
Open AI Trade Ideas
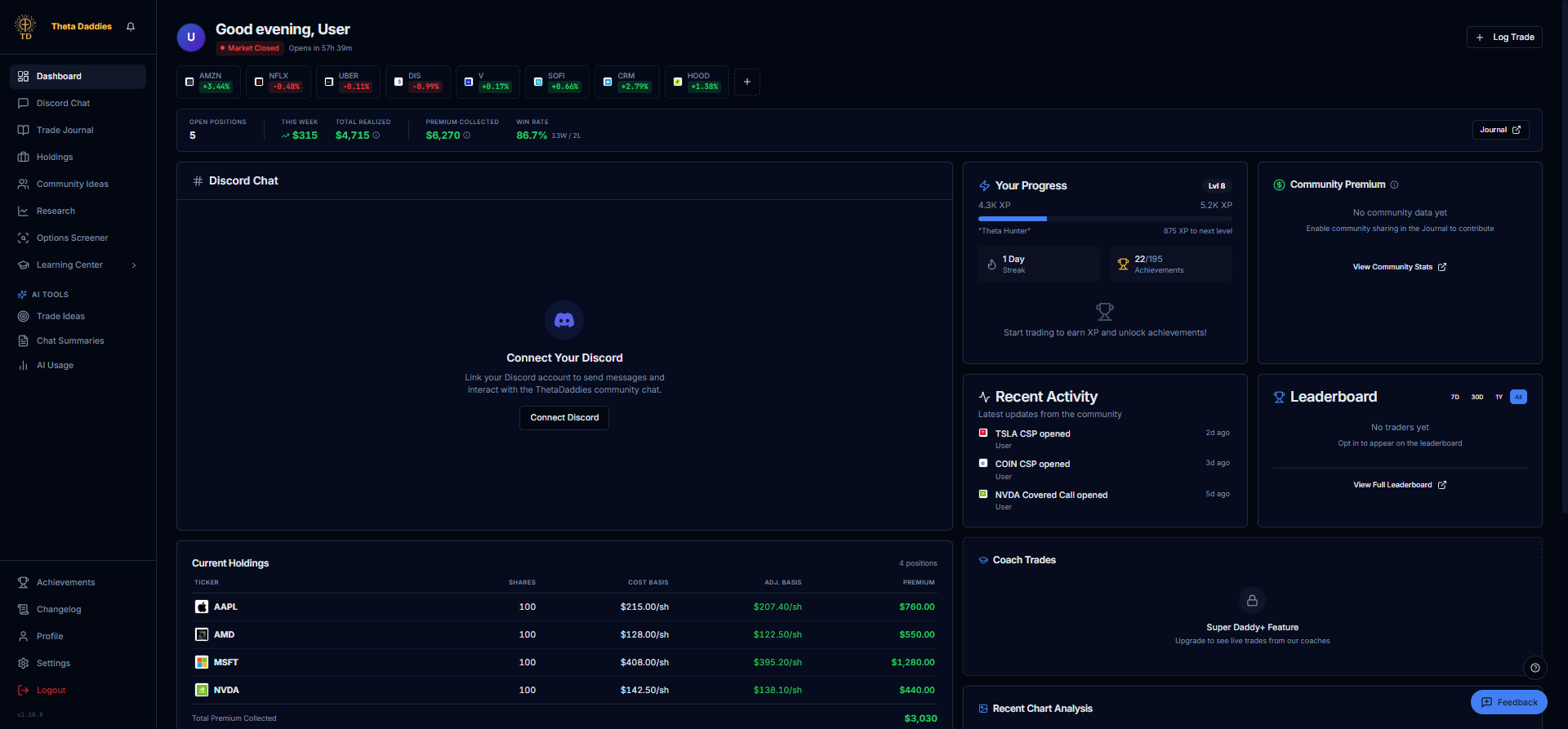78,317
